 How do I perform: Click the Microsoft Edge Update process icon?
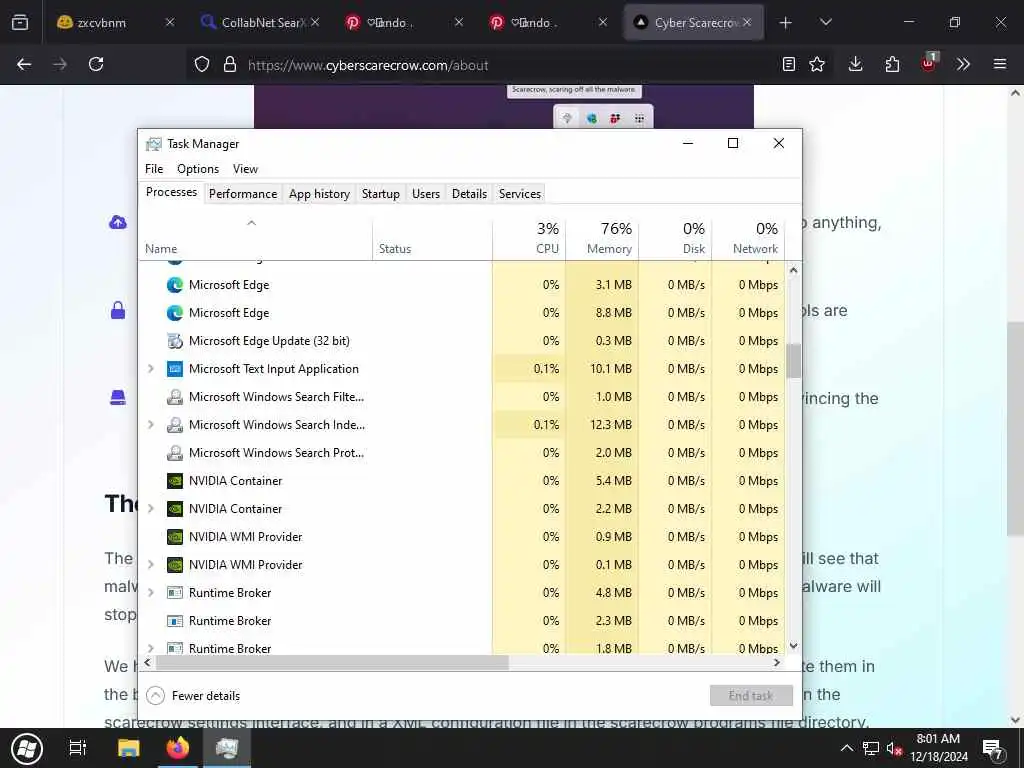click(x=174, y=341)
